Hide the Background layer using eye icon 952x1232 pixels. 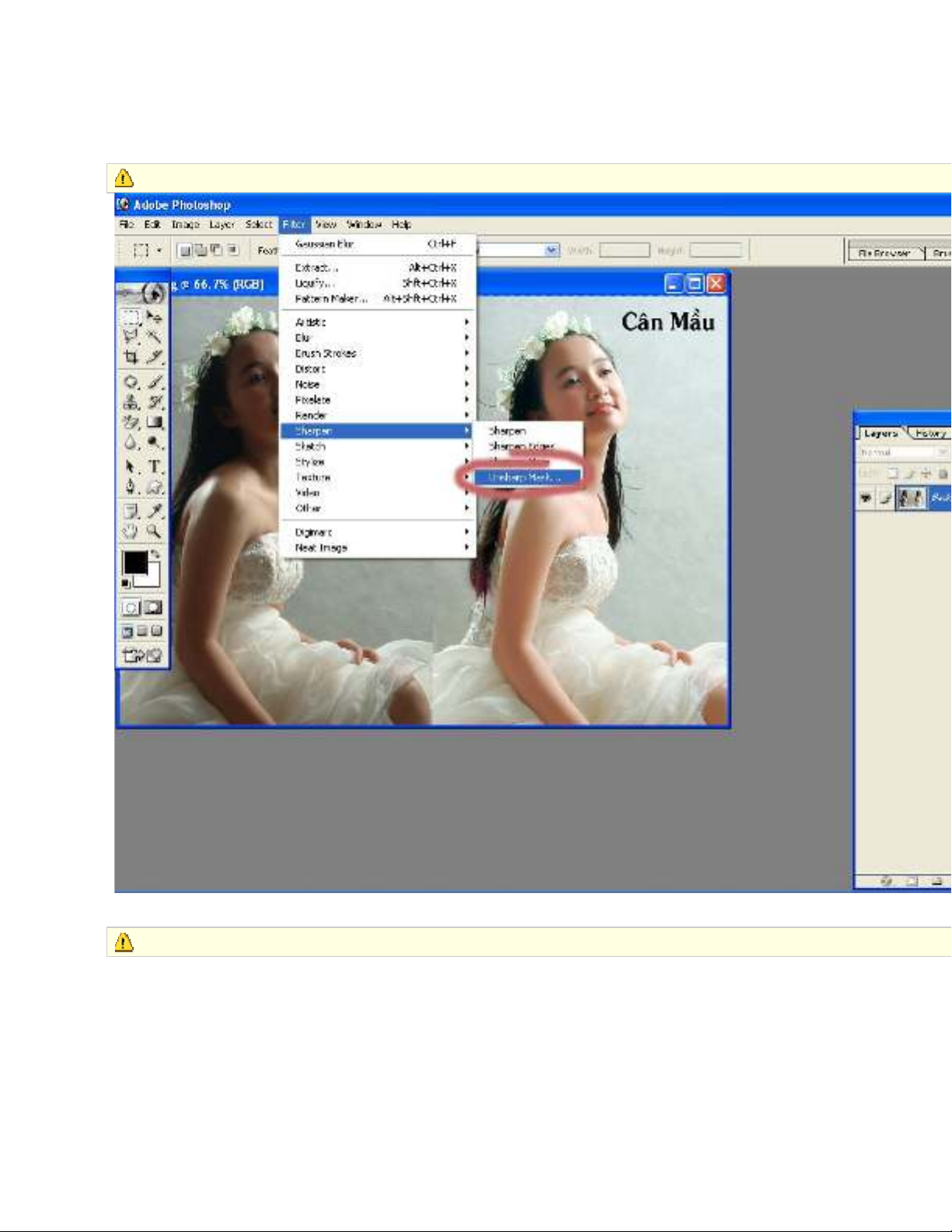(x=865, y=498)
